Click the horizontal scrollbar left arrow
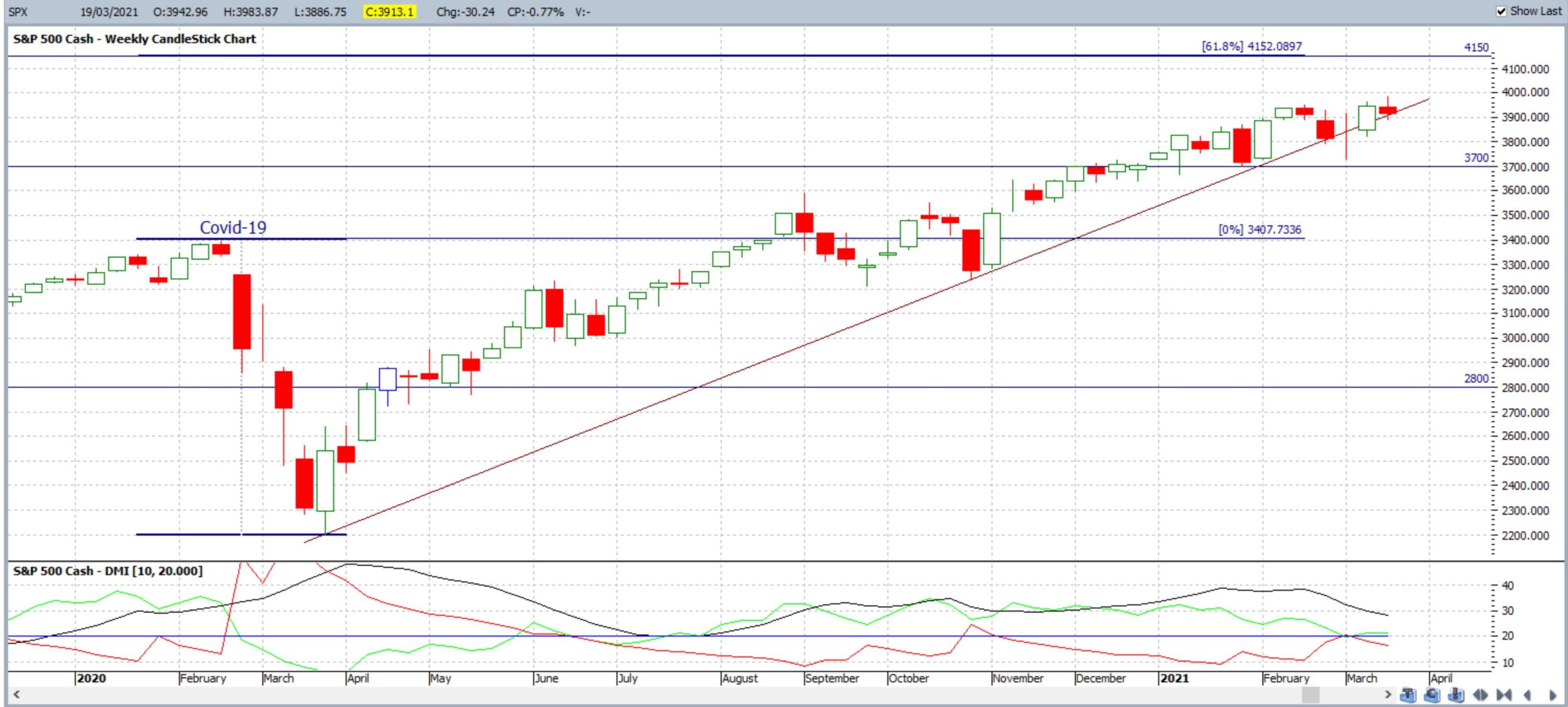Screen dimensions: 1568x707 click(x=17, y=694)
